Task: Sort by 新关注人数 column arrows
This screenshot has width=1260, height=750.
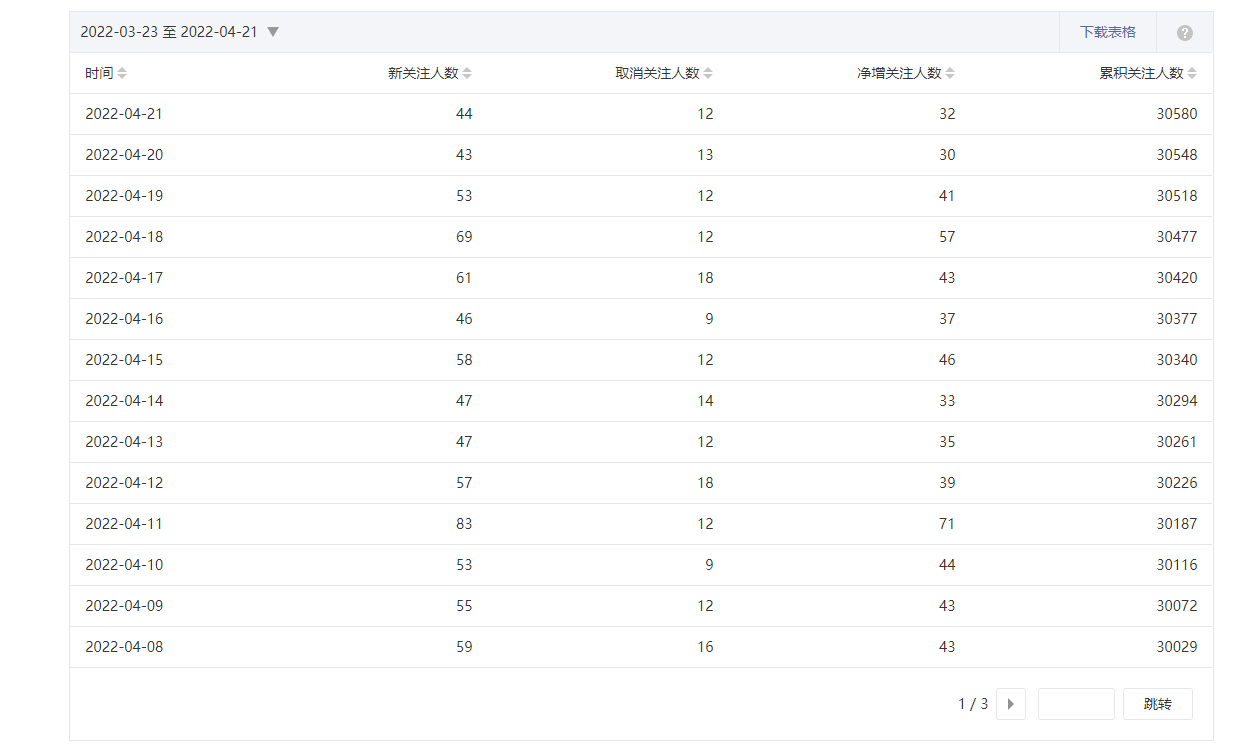Action: pos(467,74)
